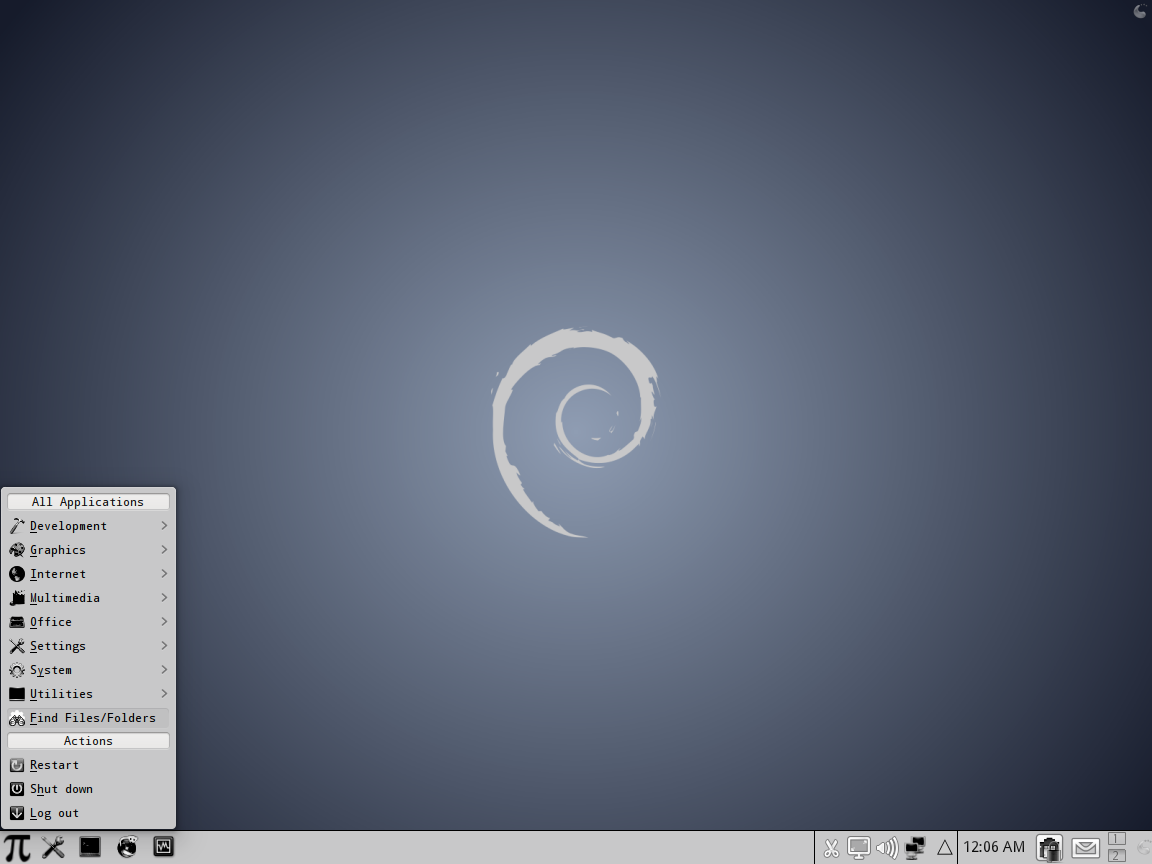This screenshot has height=864, width=1152.
Task: Click the 12:06 AM clock
Action: [994, 847]
